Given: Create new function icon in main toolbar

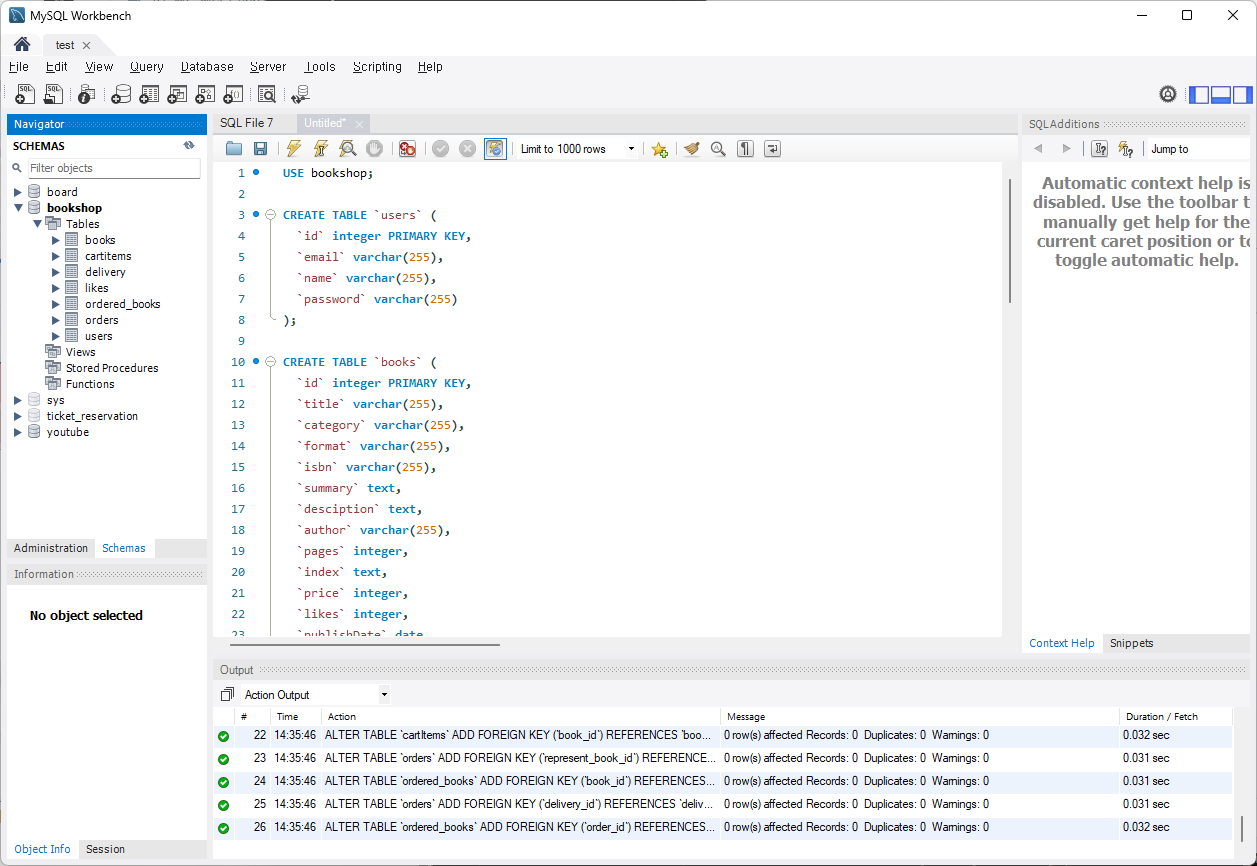Looking at the screenshot, I should 233,94.
